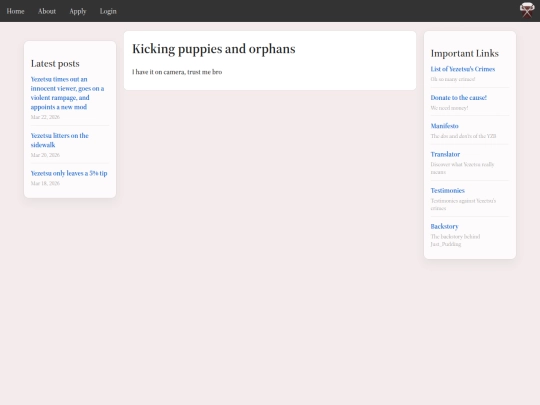This screenshot has height=405, width=540.
Task: Click the site logo icon in navbar
Action: [x=527, y=10]
